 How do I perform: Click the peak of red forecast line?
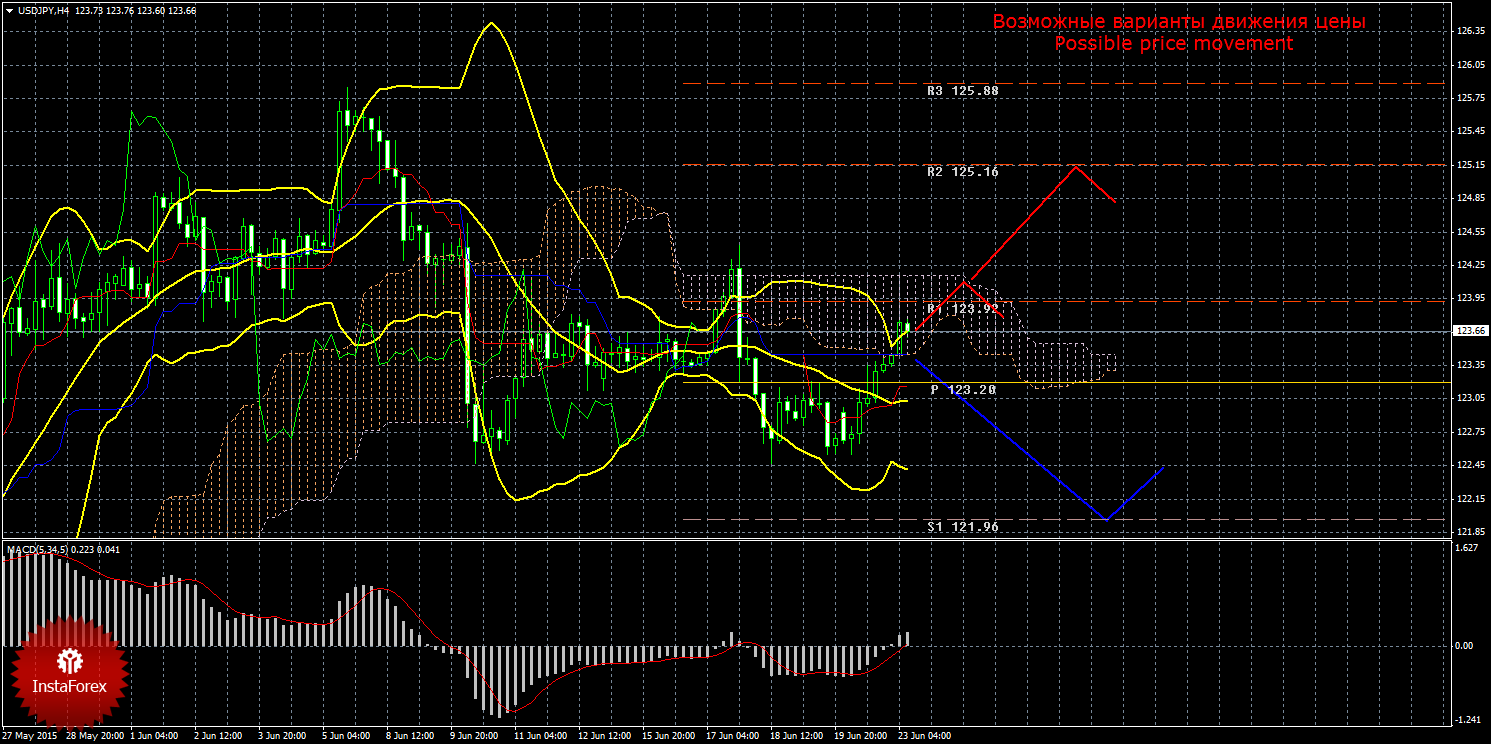pos(1075,166)
